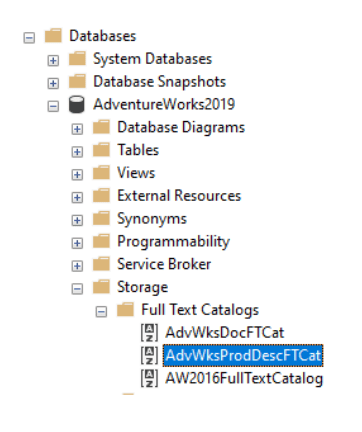Viewport: 362px width, 432px height.
Task: Click the Tables folder icon
Action: tap(101, 150)
